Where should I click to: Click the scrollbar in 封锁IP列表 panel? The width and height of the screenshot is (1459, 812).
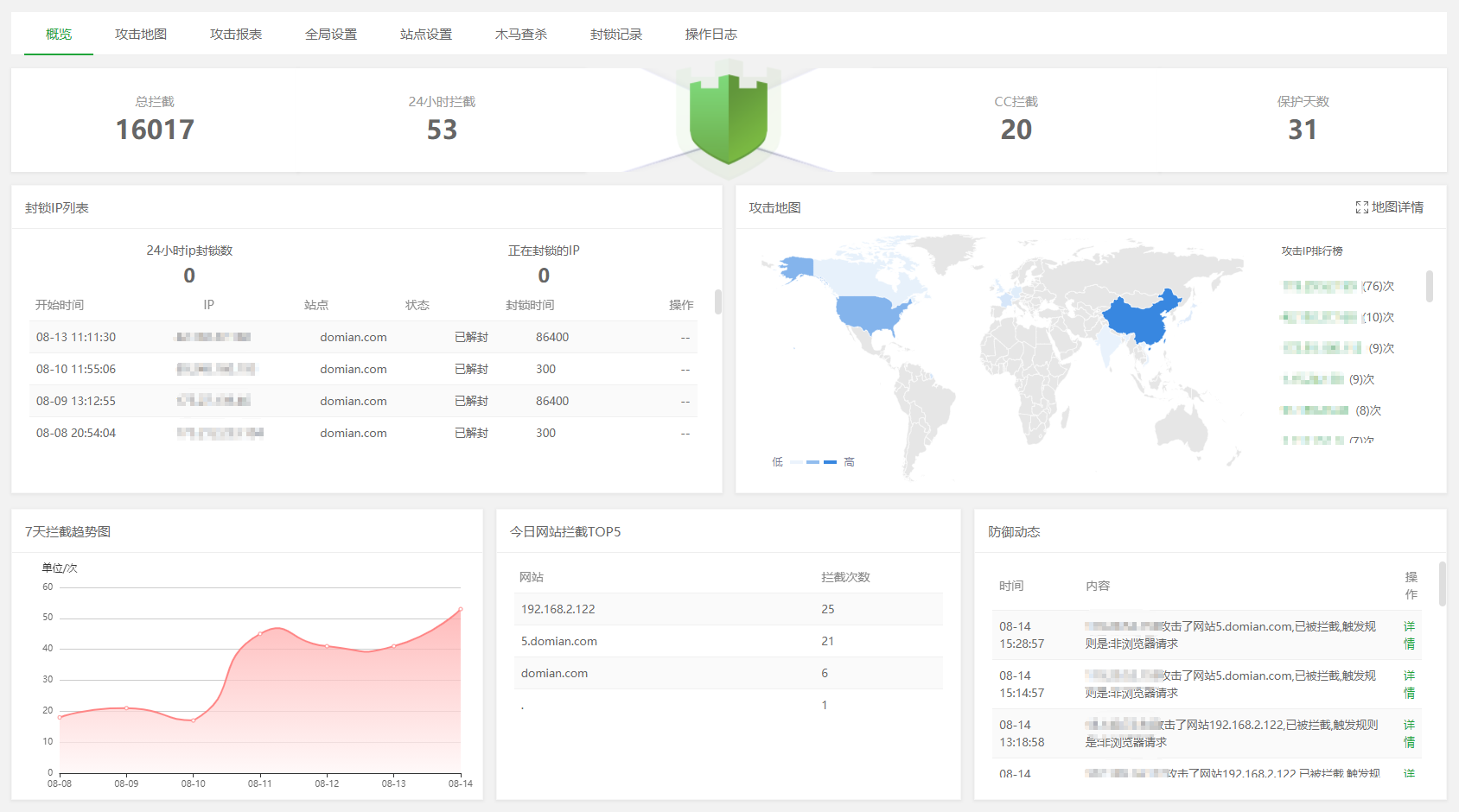[717, 302]
